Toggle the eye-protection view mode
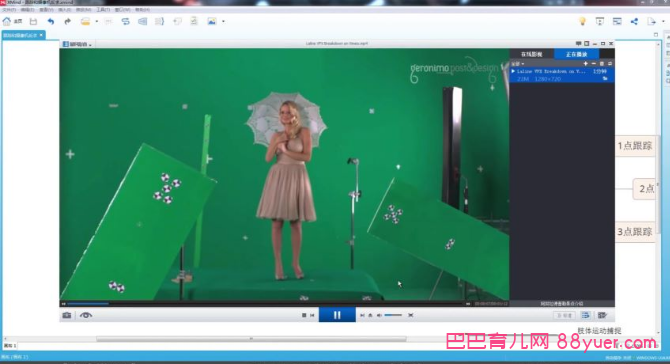This screenshot has height=364, width=670. click(x=86, y=315)
